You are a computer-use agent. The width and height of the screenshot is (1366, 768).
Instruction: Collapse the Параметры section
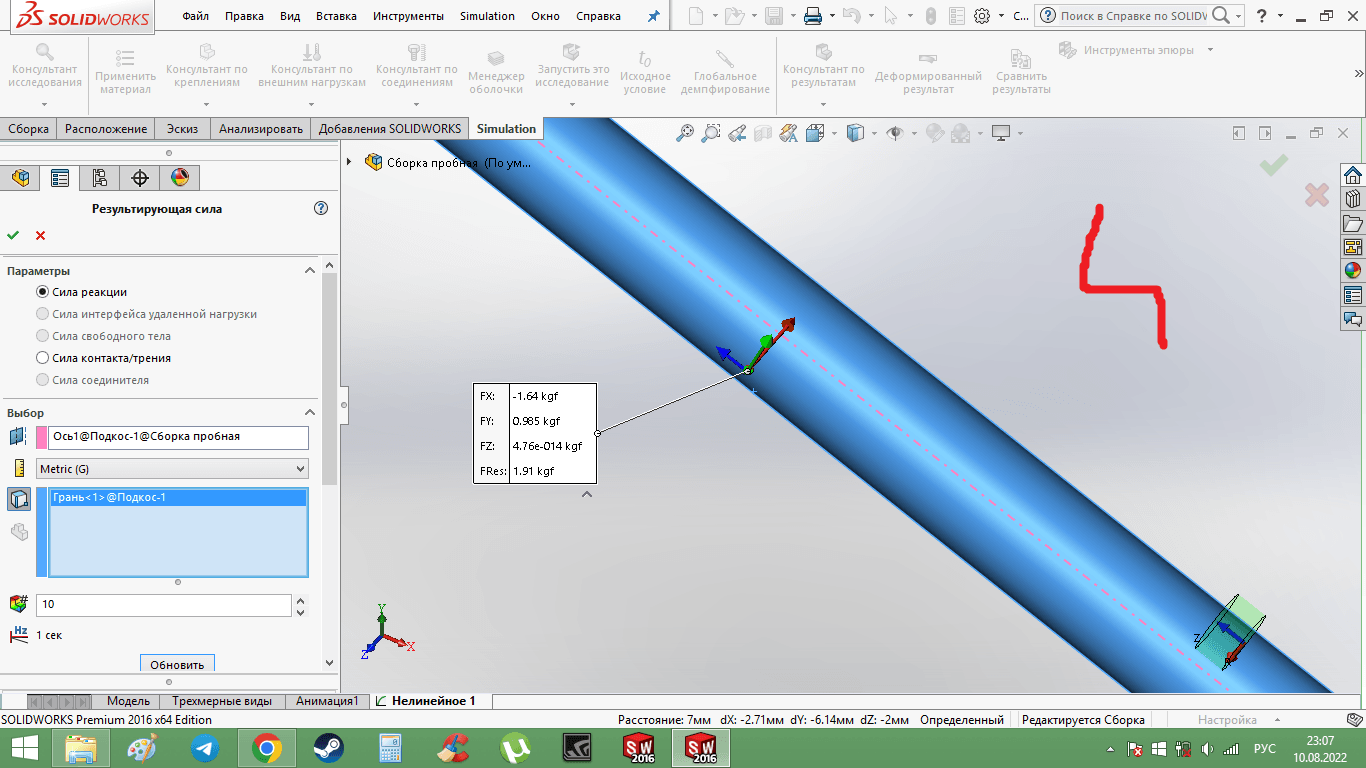point(310,271)
